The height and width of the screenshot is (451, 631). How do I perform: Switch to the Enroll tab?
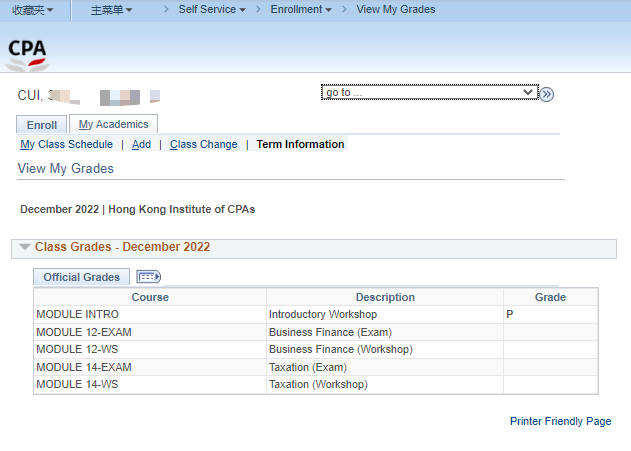[x=41, y=125]
